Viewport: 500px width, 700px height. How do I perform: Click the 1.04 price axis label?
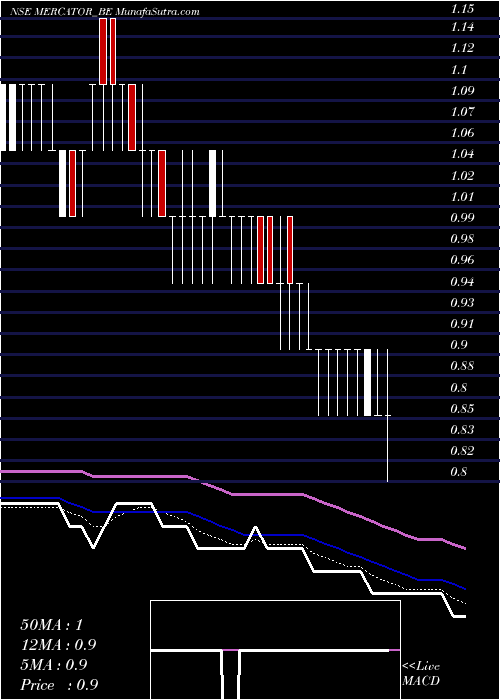point(462,154)
